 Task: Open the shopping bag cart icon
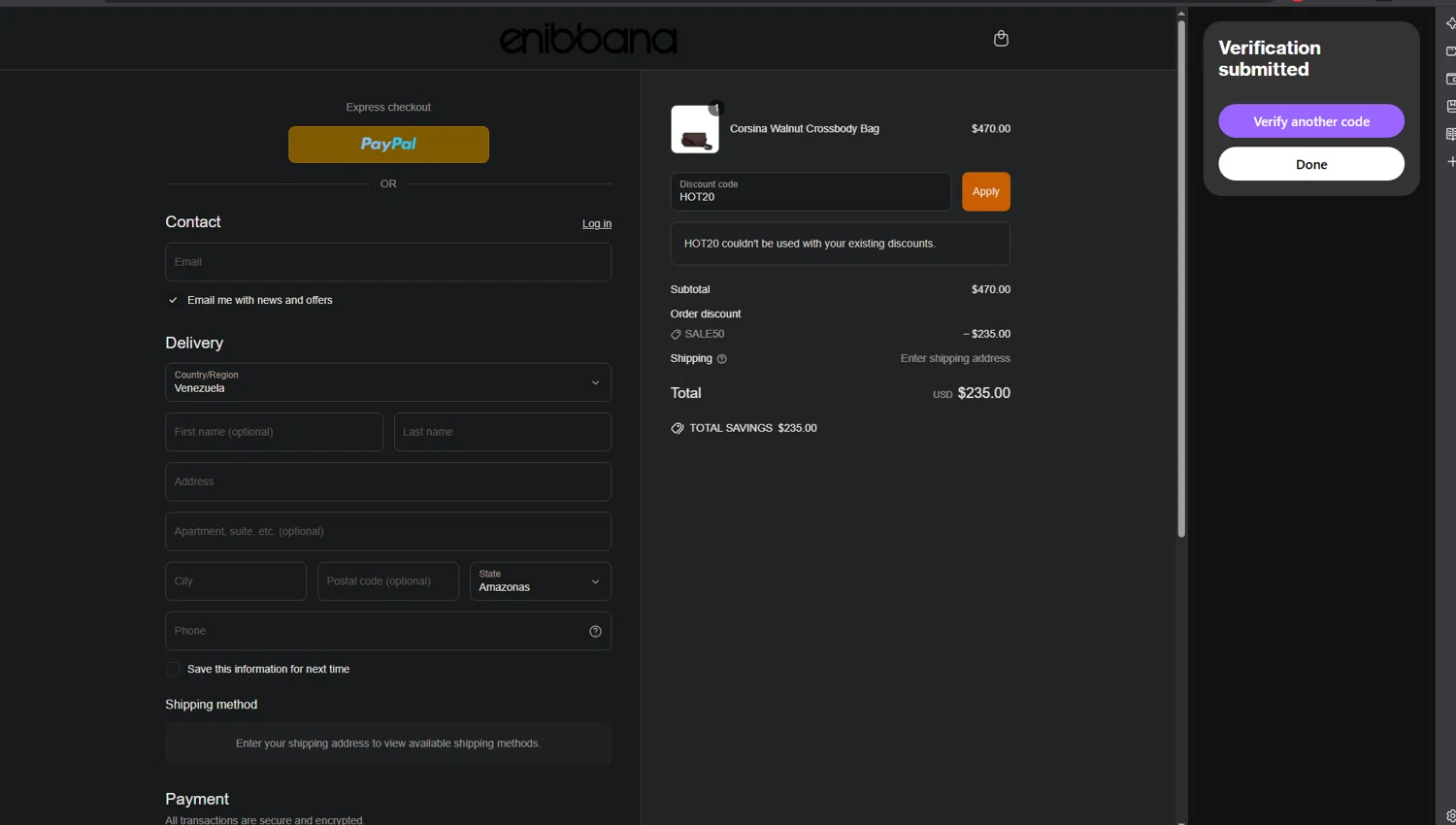(1001, 39)
